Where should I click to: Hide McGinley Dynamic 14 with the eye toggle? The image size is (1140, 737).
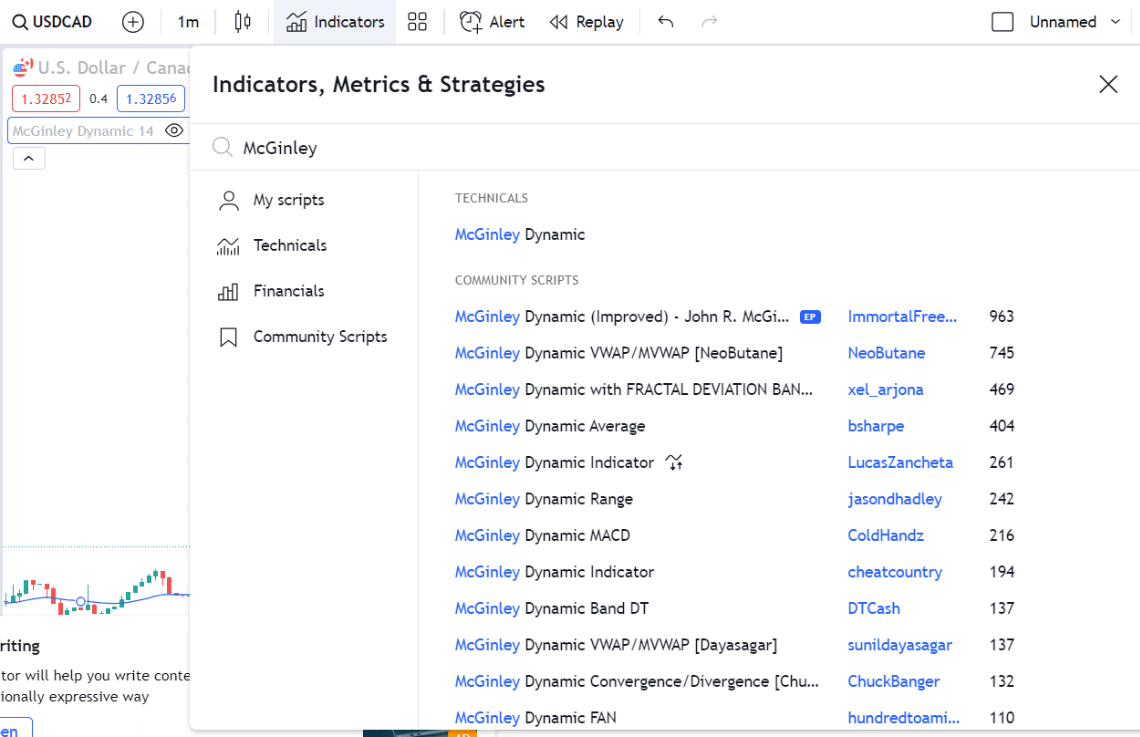[174, 130]
